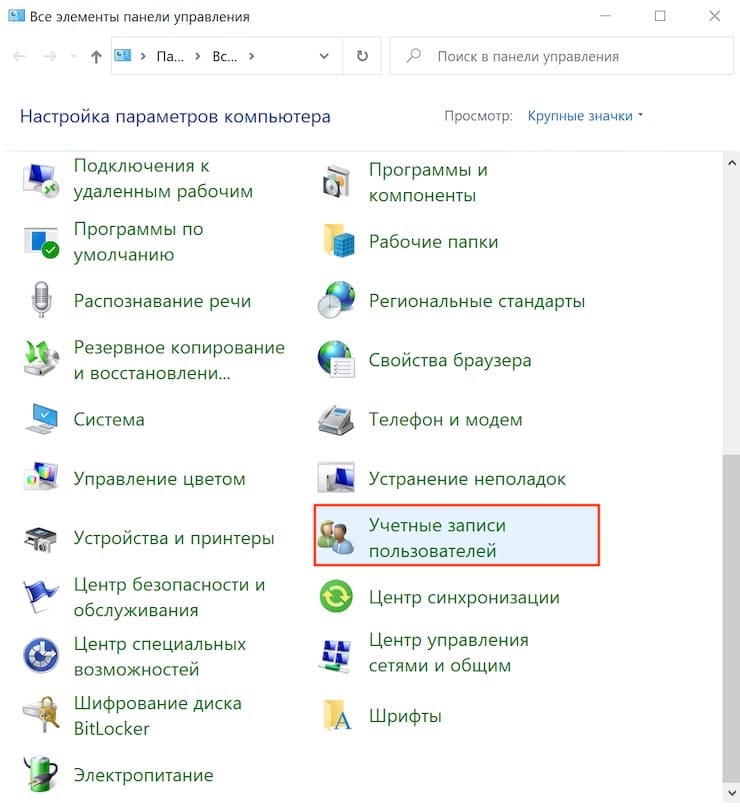The width and height of the screenshot is (740, 807).
Task: Open the Управление цветом text link
Action: (160, 479)
